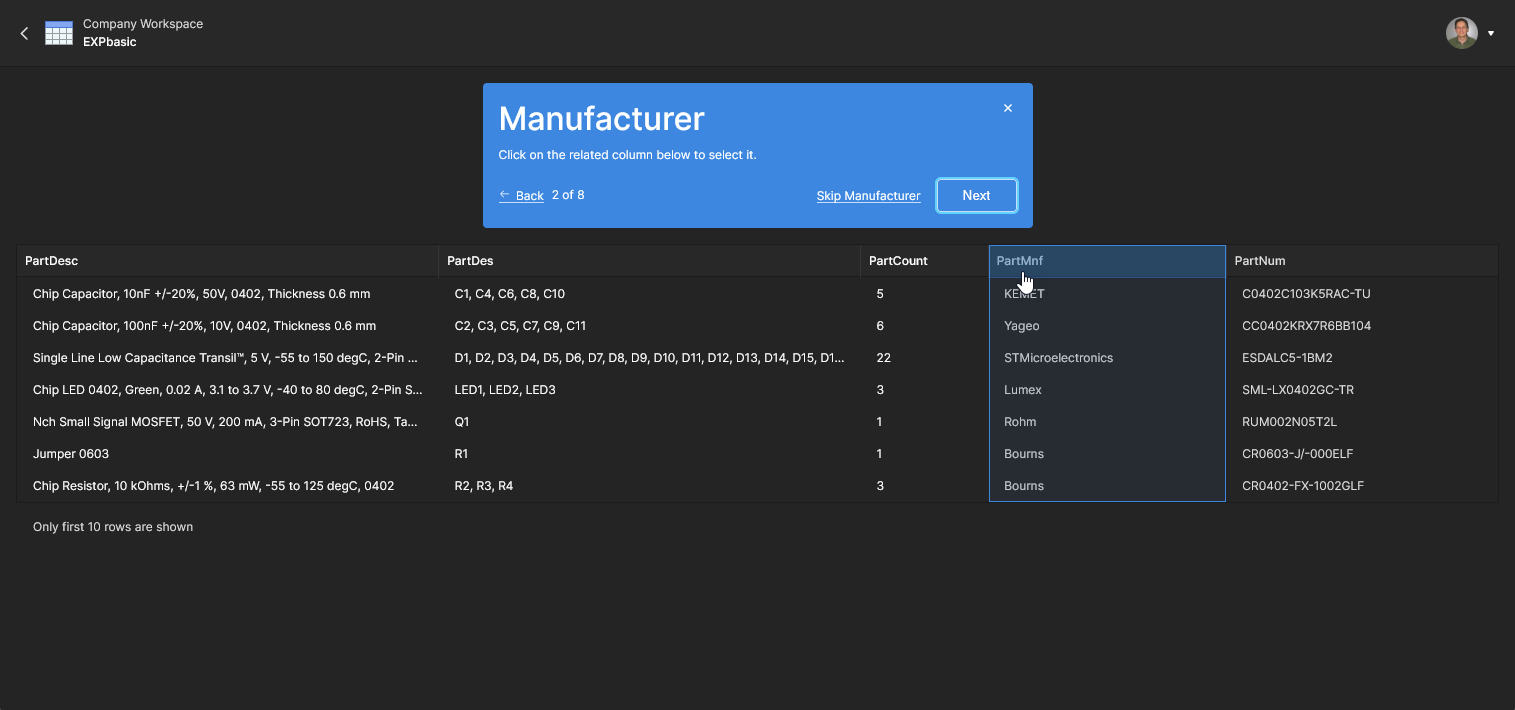The image size is (1515, 710).
Task: Click the STMicroelectronics manufacturer cell
Action: pos(1058,358)
